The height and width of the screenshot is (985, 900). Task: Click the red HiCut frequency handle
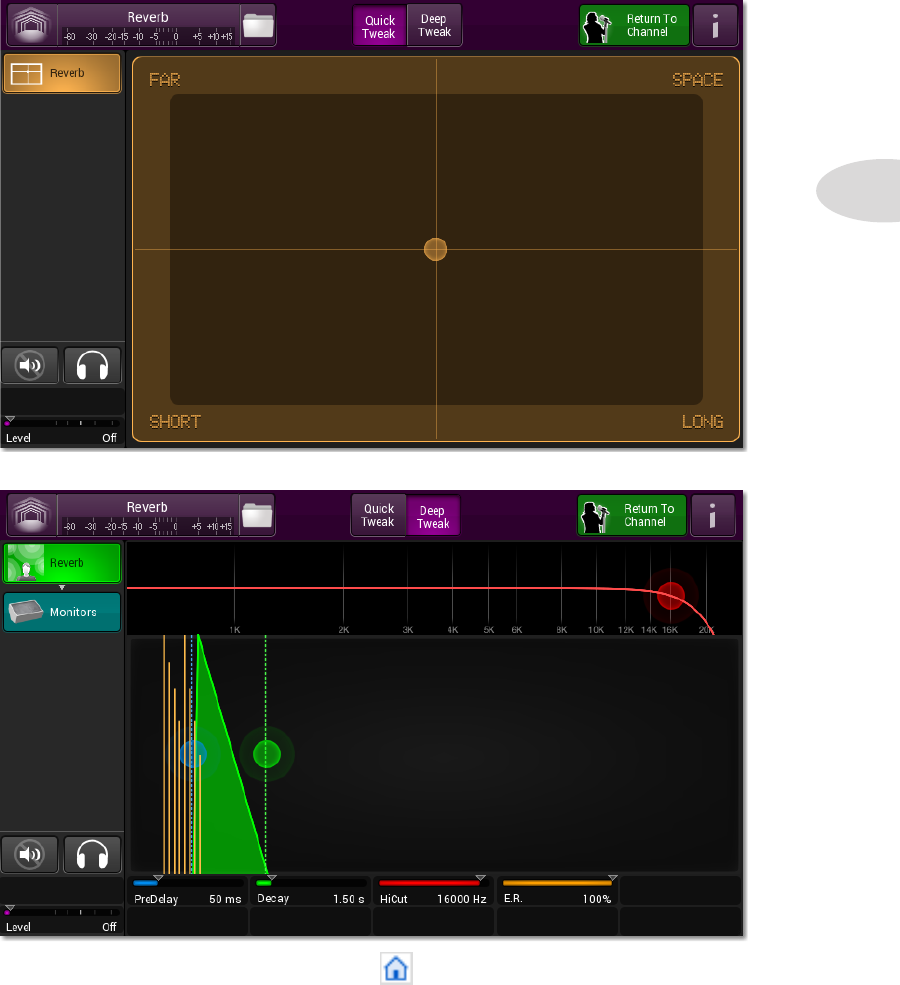click(x=671, y=595)
